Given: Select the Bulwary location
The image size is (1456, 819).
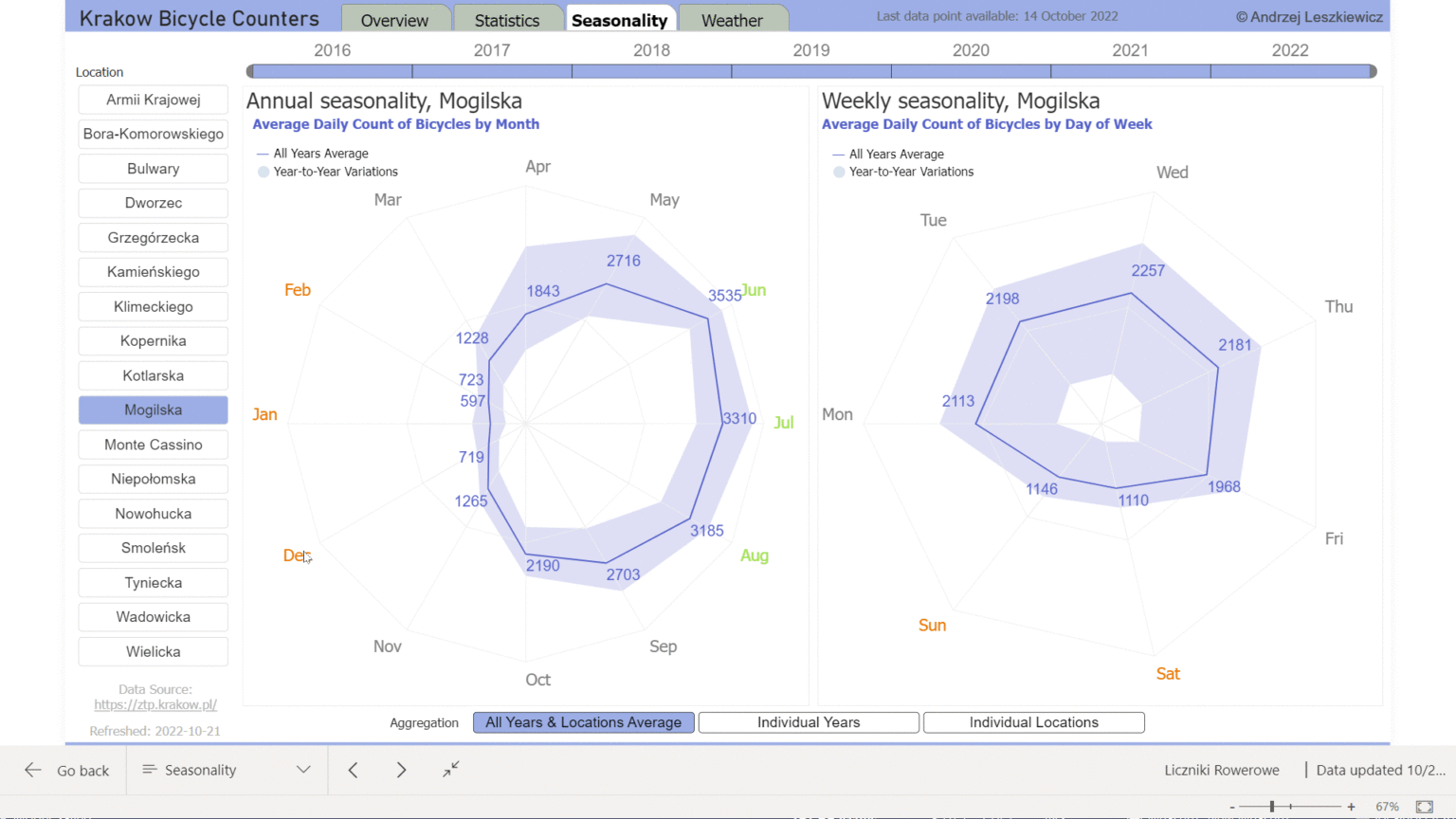Looking at the screenshot, I should coord(153,168).
